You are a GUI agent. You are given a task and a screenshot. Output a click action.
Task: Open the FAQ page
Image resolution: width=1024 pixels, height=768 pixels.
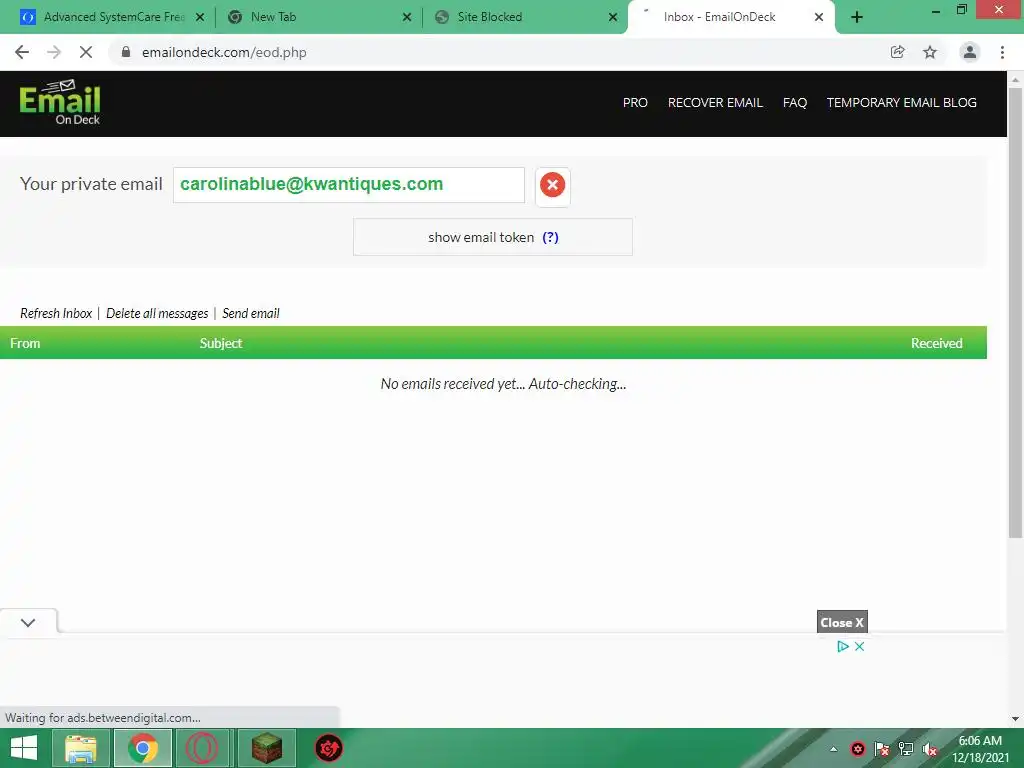click(795, 103)
